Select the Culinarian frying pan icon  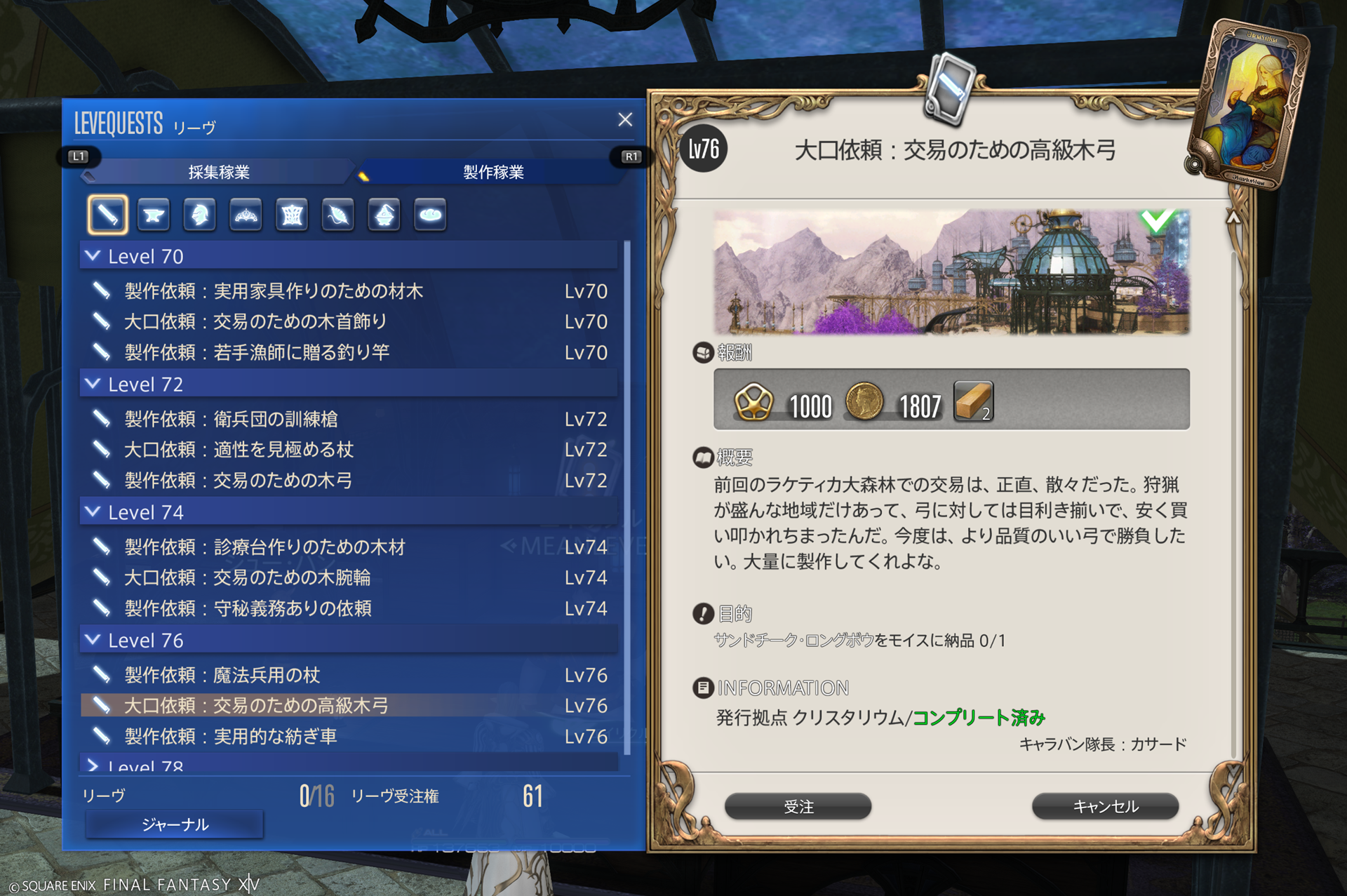pyautogui.click(x=430, y=215)
